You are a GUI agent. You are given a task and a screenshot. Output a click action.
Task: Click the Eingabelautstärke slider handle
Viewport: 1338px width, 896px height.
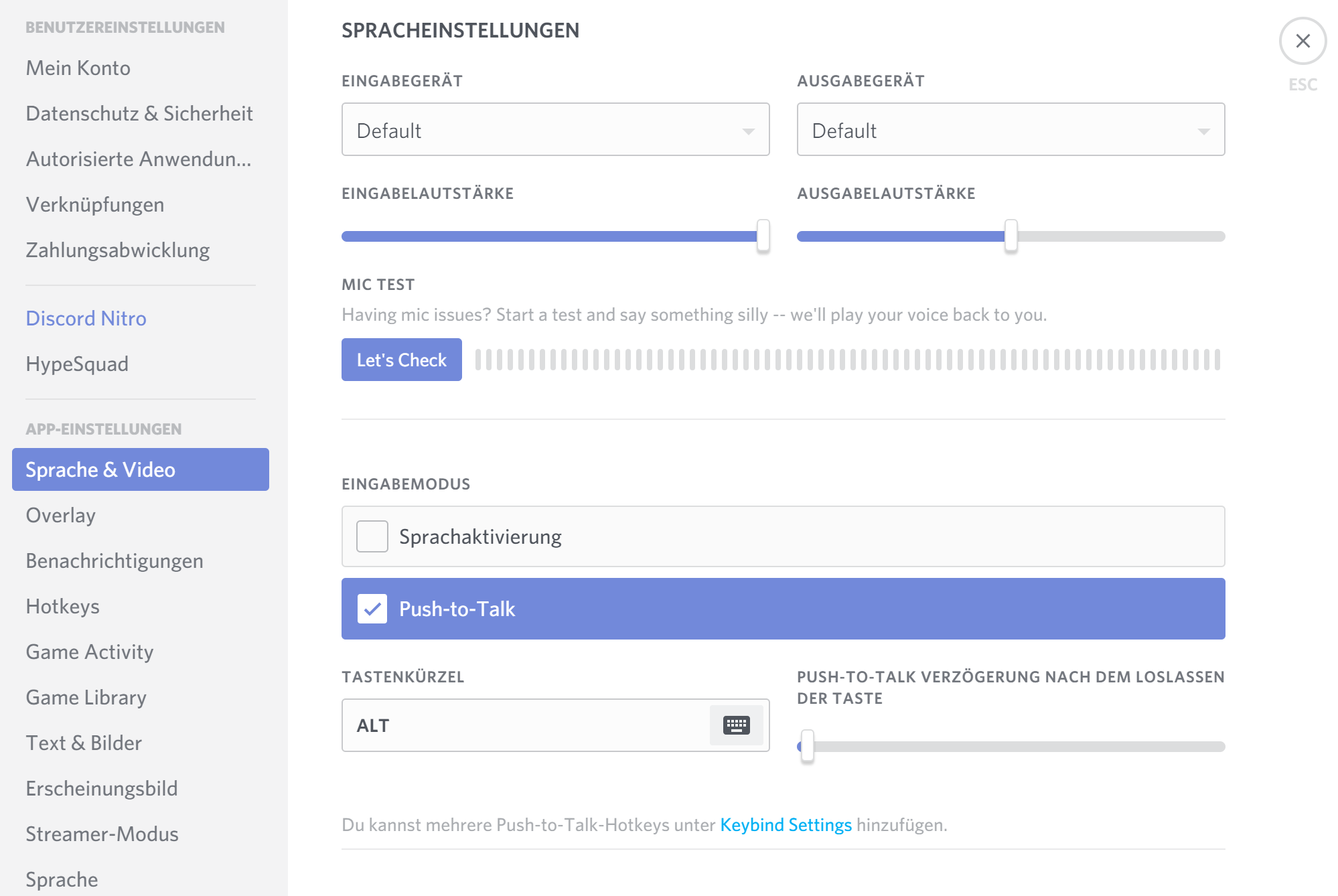pos(763,236)
